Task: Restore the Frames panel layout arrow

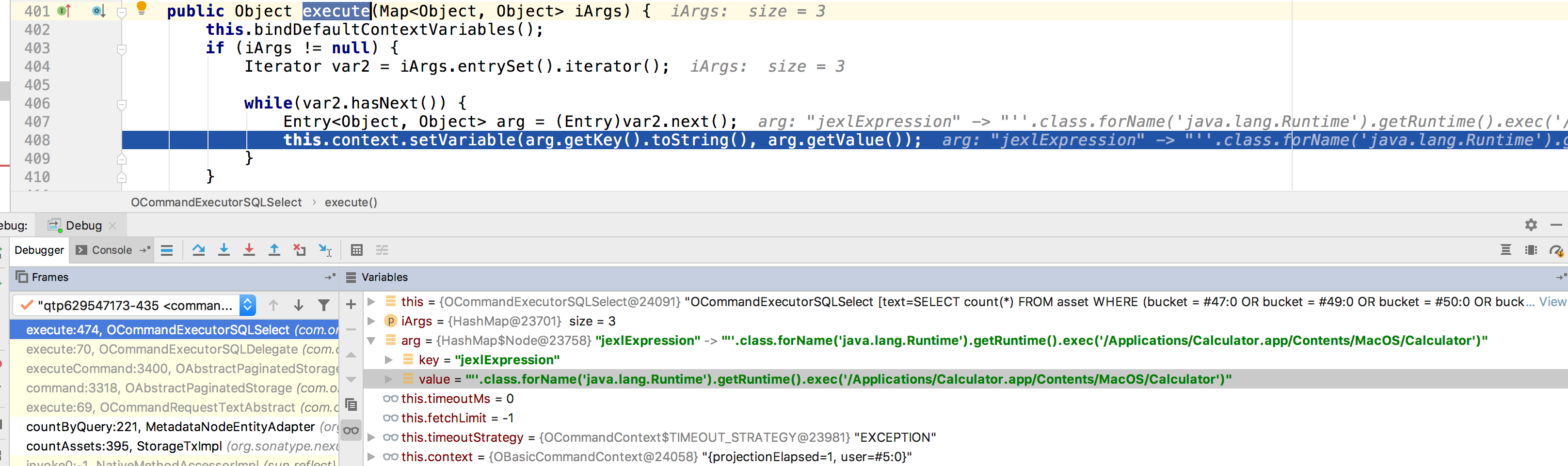Action: click(330, 277)
